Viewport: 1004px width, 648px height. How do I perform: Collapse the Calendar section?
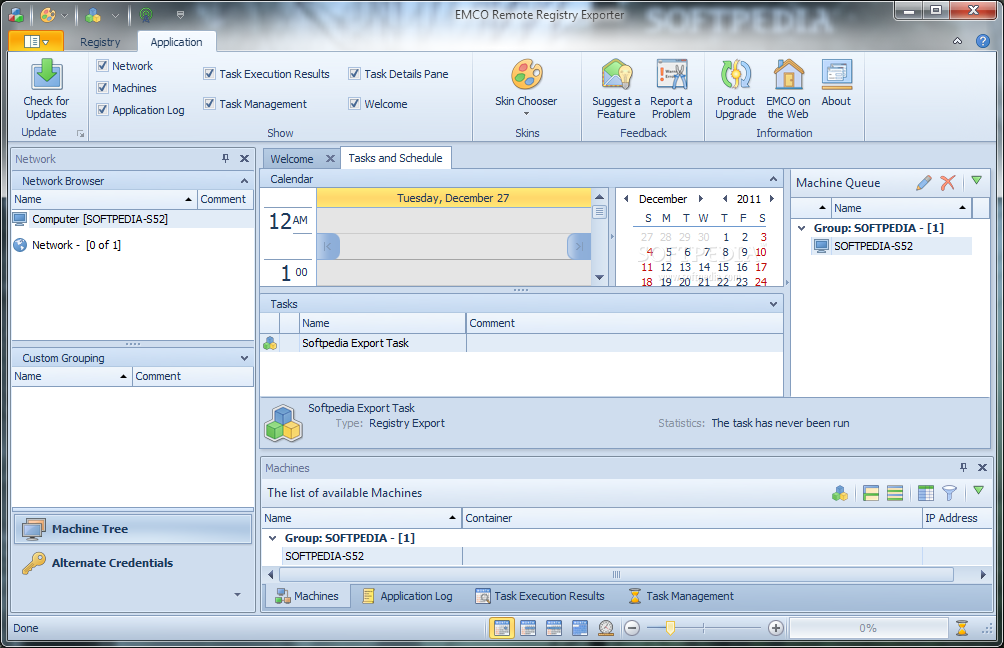773,179
